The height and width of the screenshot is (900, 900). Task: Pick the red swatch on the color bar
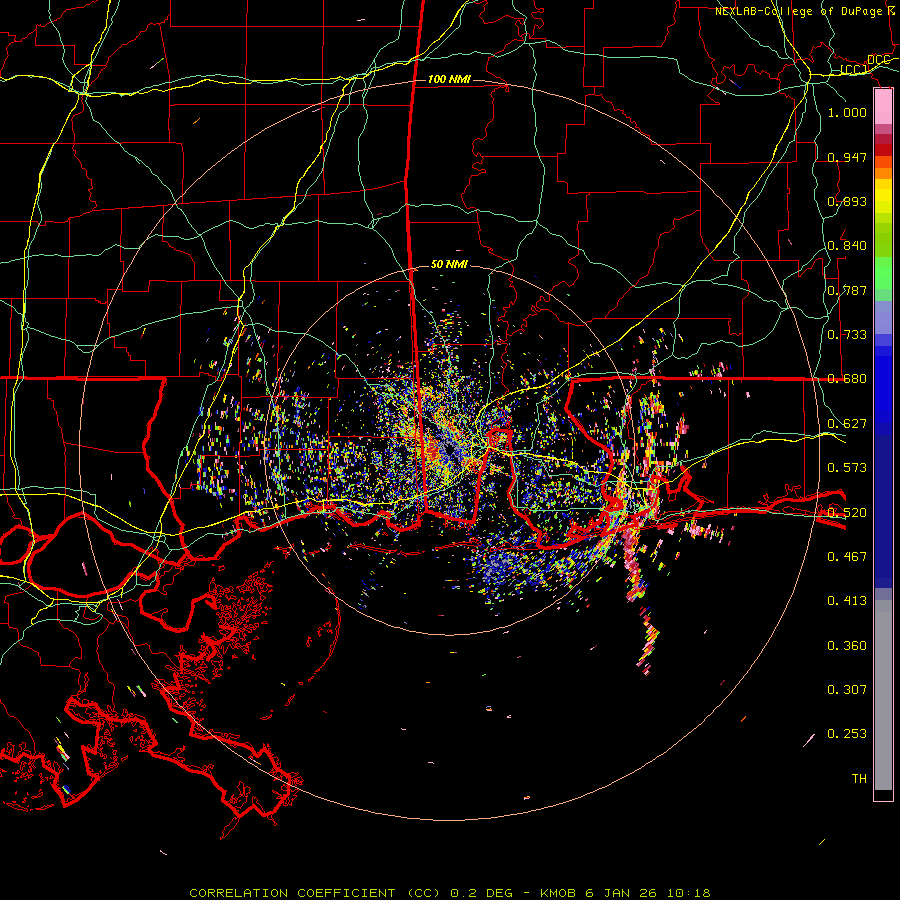(x=883, y=150)
